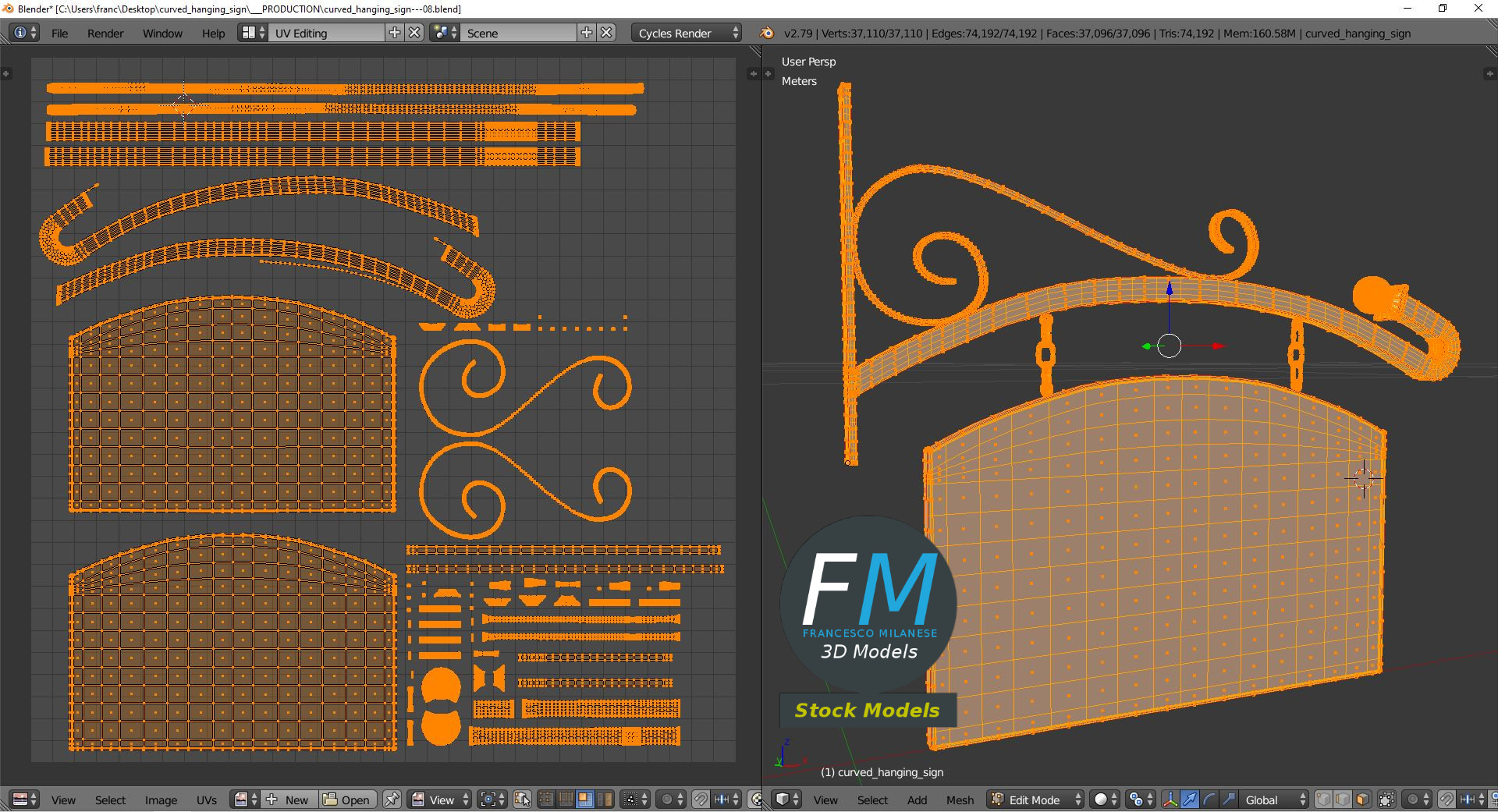This screenshot has width=1498, height=812.
Task: Open the 3D View editor type selector
Action: pyautogui.click(x=786, y=800)
